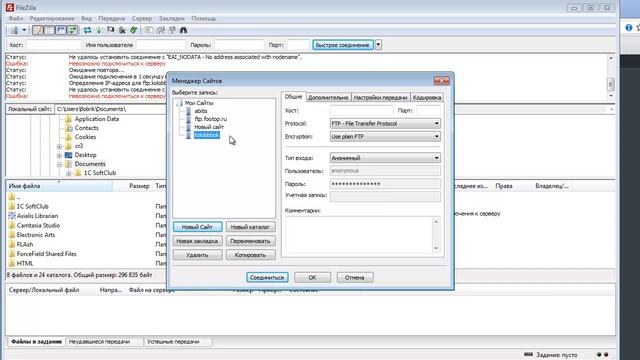
Task: Expand the cr3 folder node
Action: coord(60,146)
